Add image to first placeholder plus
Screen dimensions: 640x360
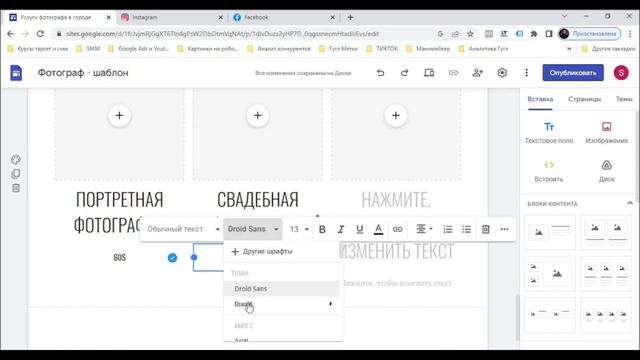click(x=119, y=116)
